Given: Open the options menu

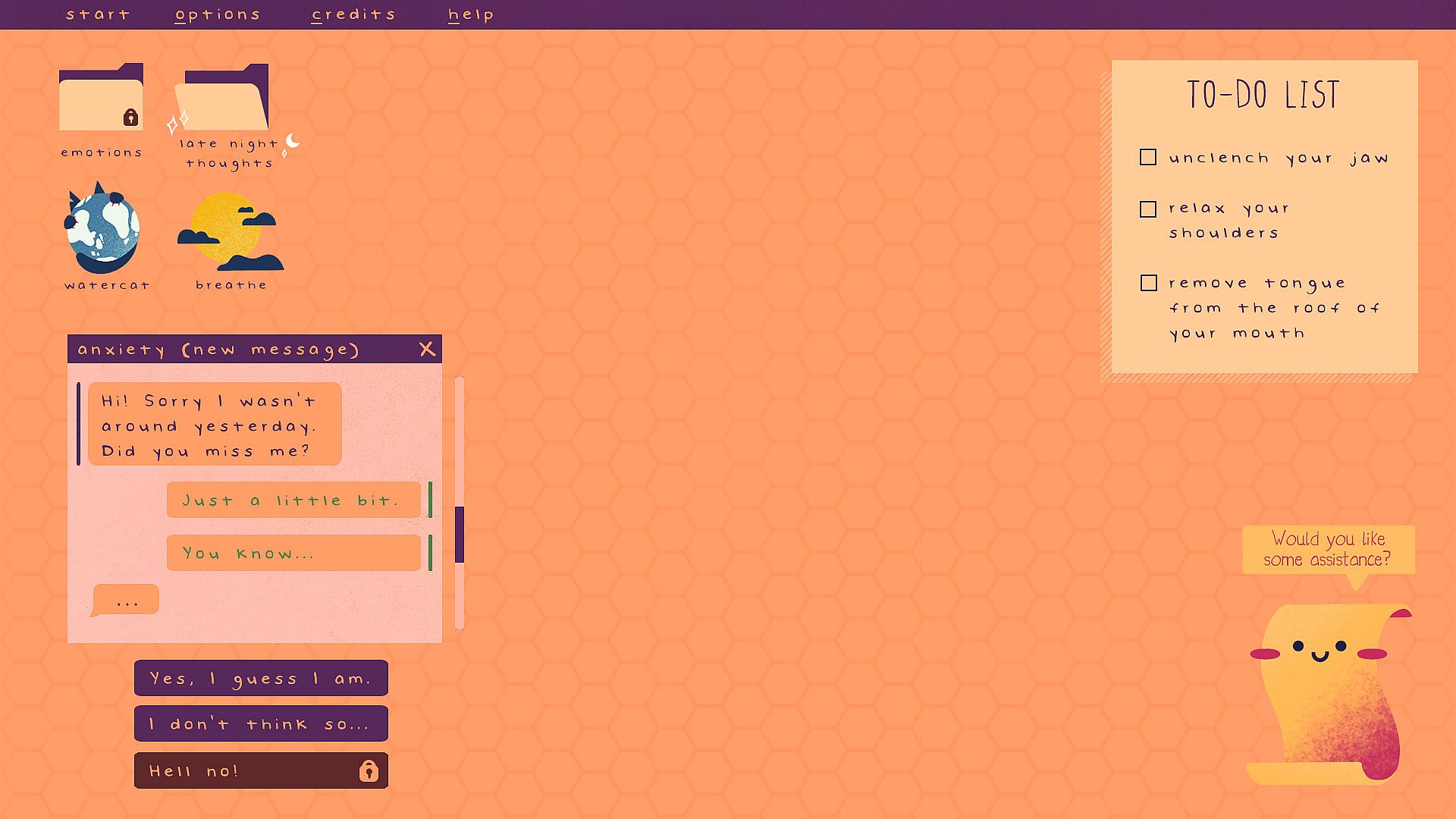Looking at the screenshot, I should pos(218,14).
